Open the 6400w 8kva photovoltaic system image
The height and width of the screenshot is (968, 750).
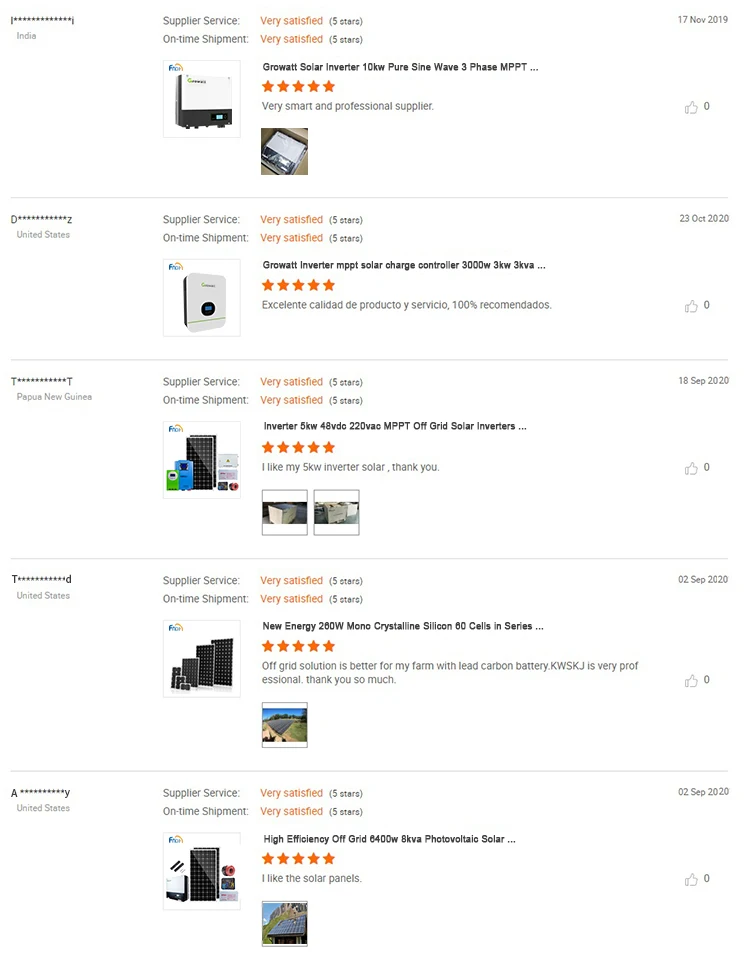point(202,871)
